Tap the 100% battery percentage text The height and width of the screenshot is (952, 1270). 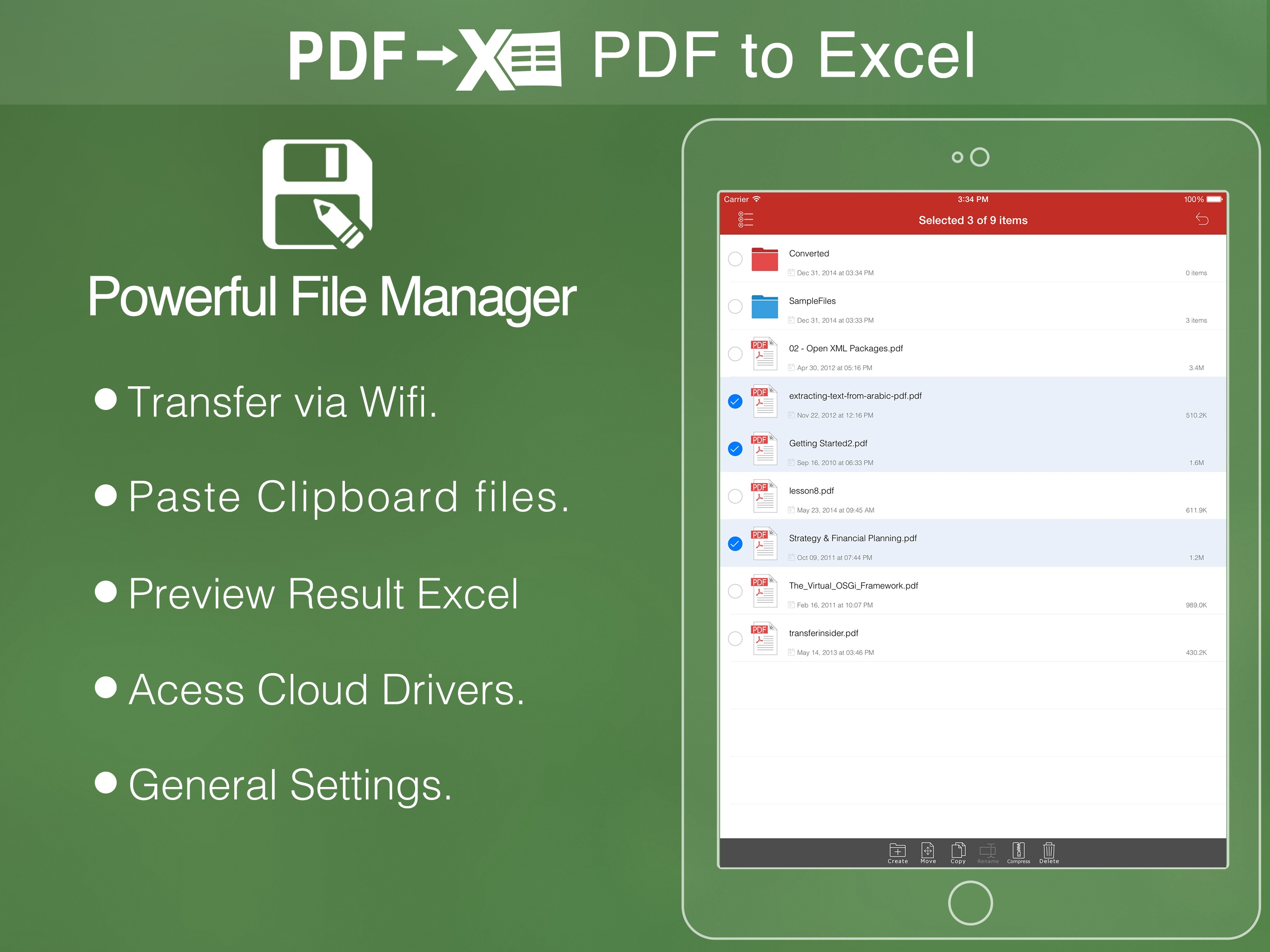click(x=1193, y=199)
